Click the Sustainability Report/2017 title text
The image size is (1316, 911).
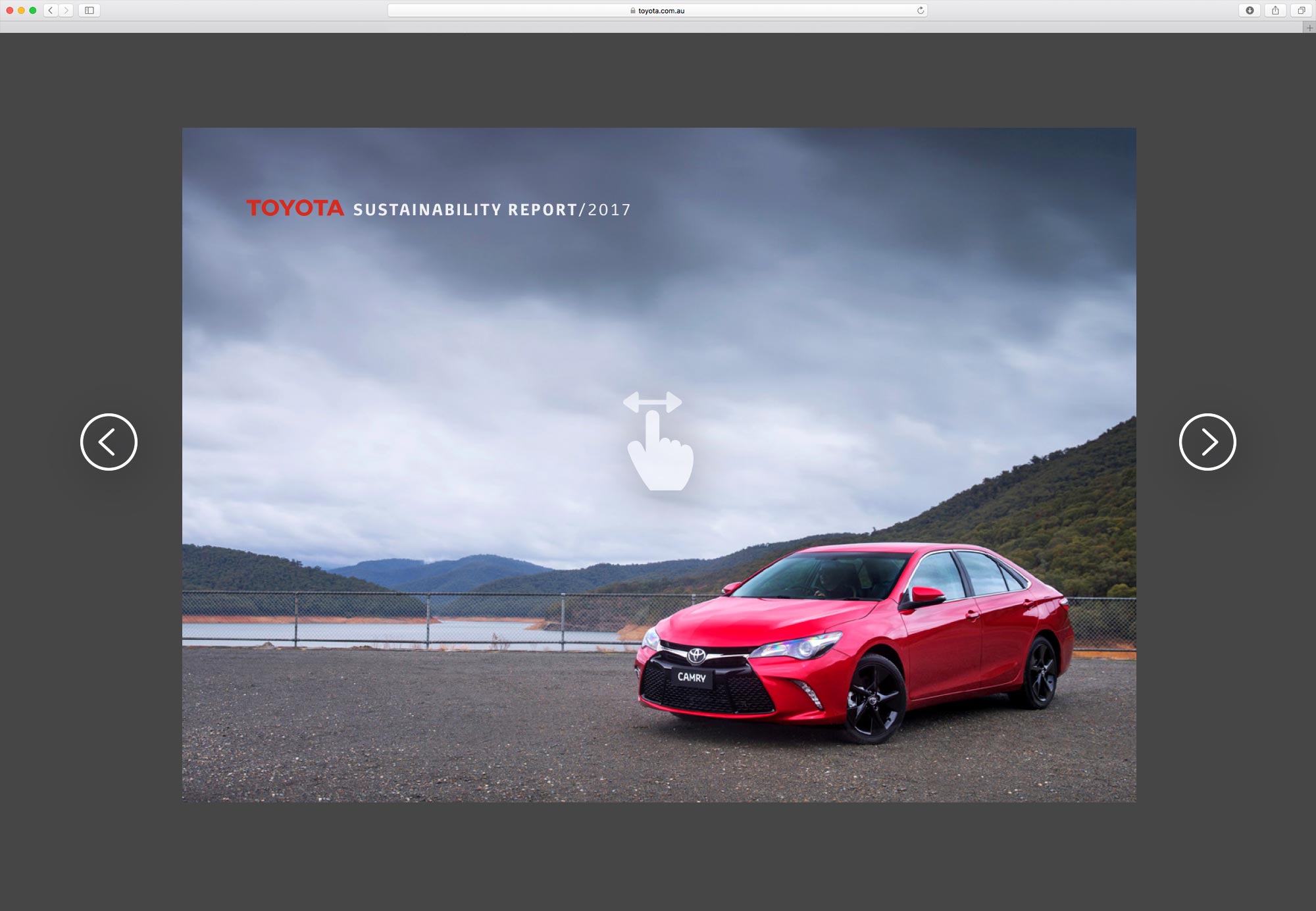click(492, 210)
